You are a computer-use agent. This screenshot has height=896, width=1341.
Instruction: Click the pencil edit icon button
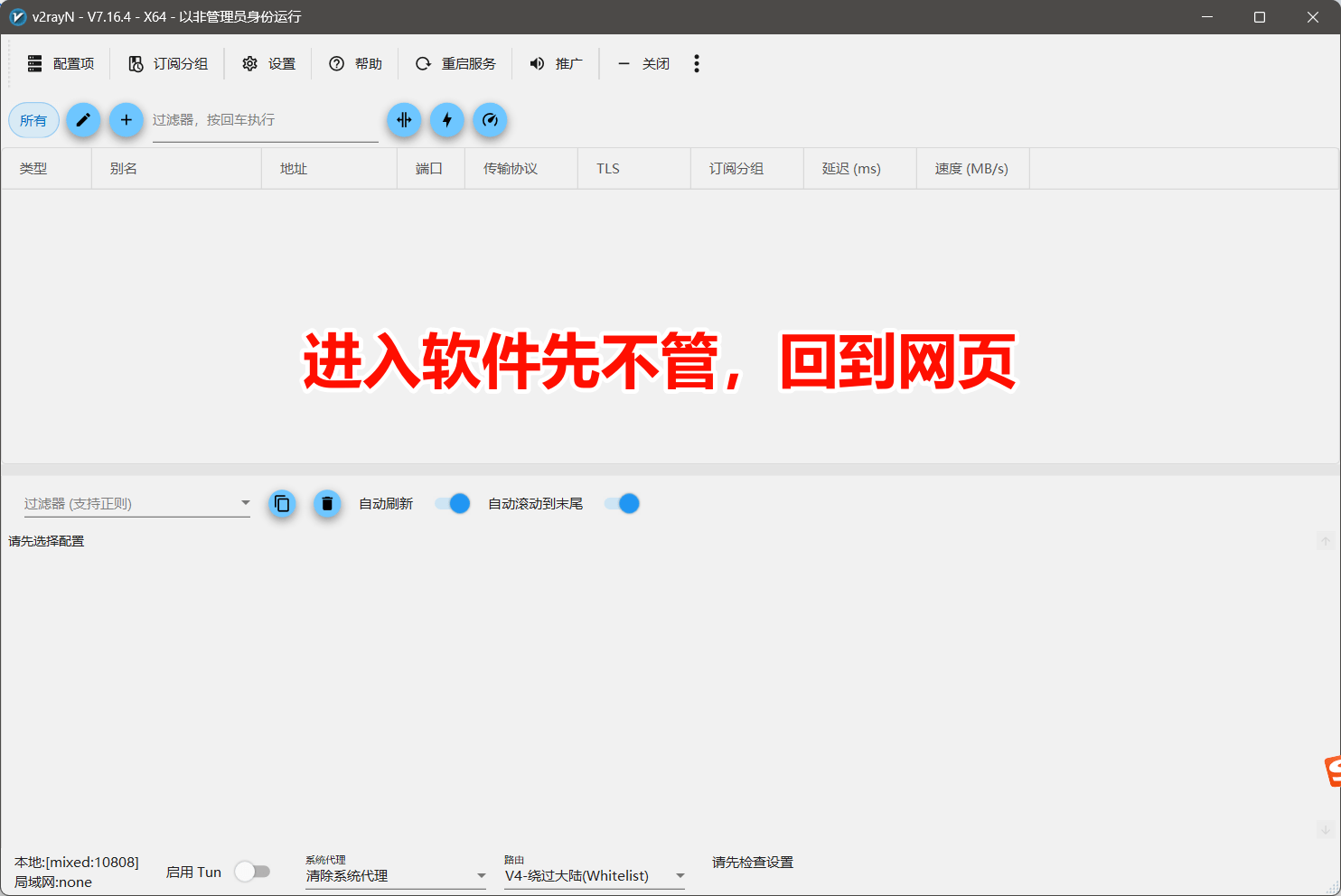(x=83, y=120)
